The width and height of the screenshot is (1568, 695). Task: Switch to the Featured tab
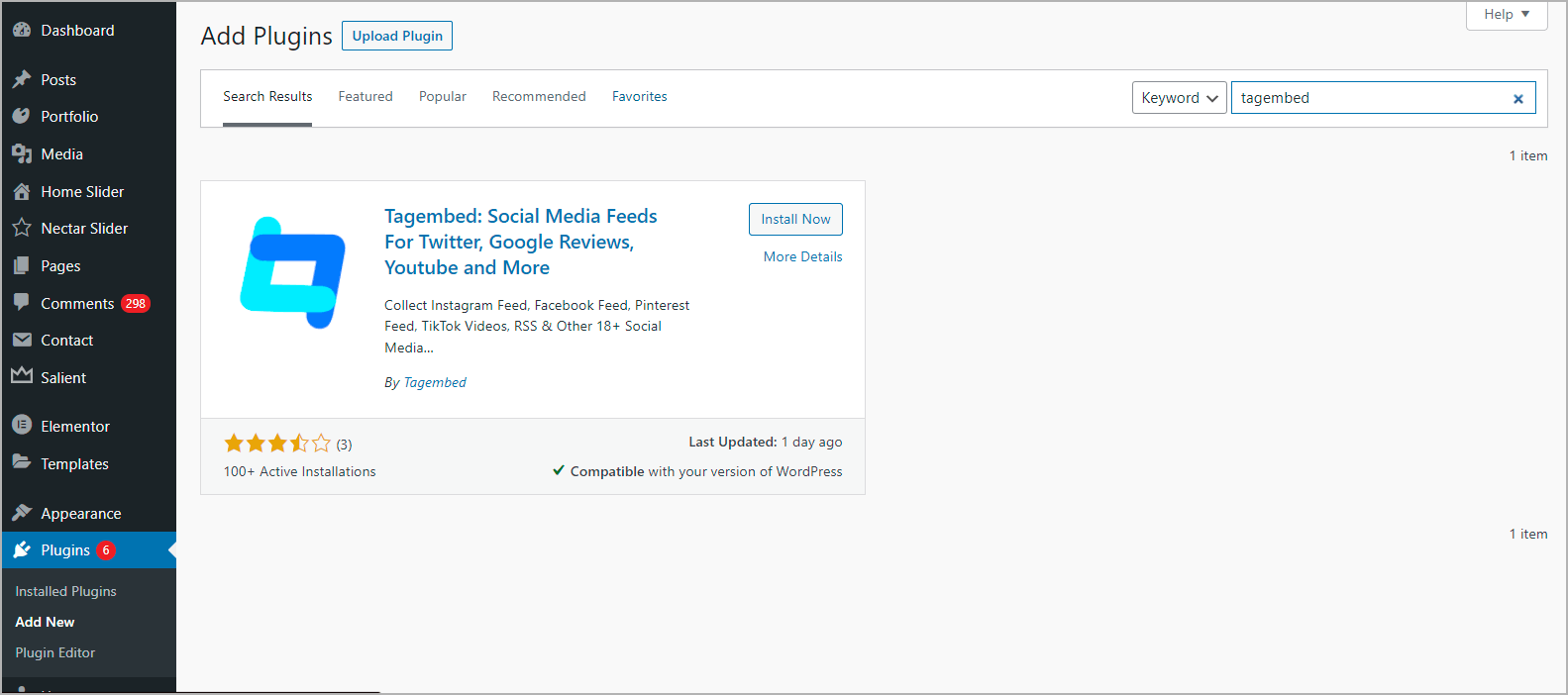click(366, 96)
